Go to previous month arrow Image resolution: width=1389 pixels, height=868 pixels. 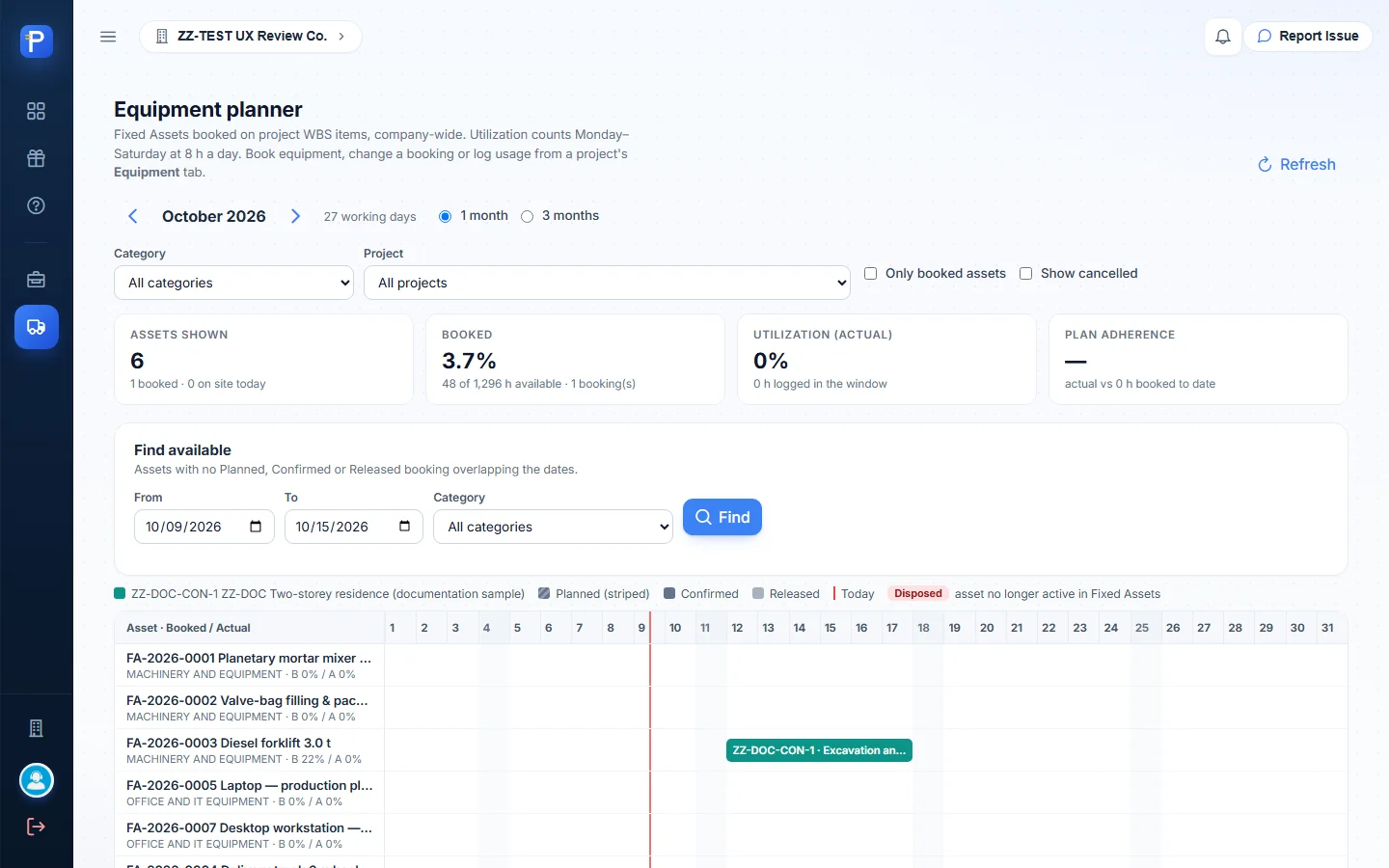click(x=133, y=216)
